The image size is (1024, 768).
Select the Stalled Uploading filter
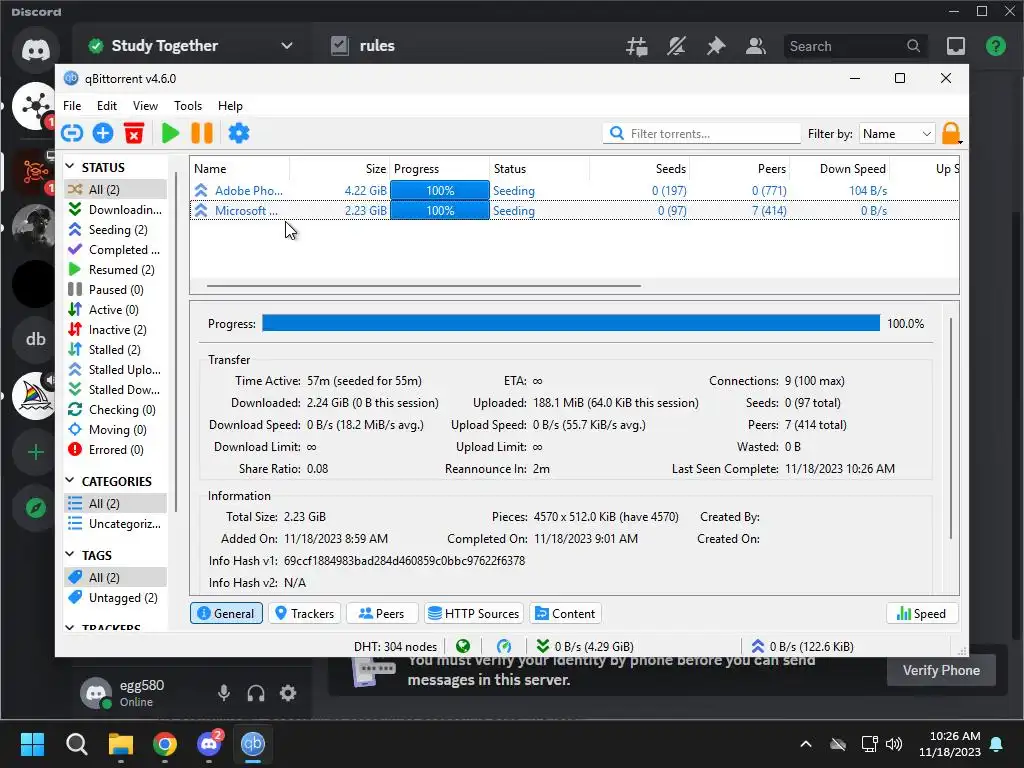pos(116,370)
